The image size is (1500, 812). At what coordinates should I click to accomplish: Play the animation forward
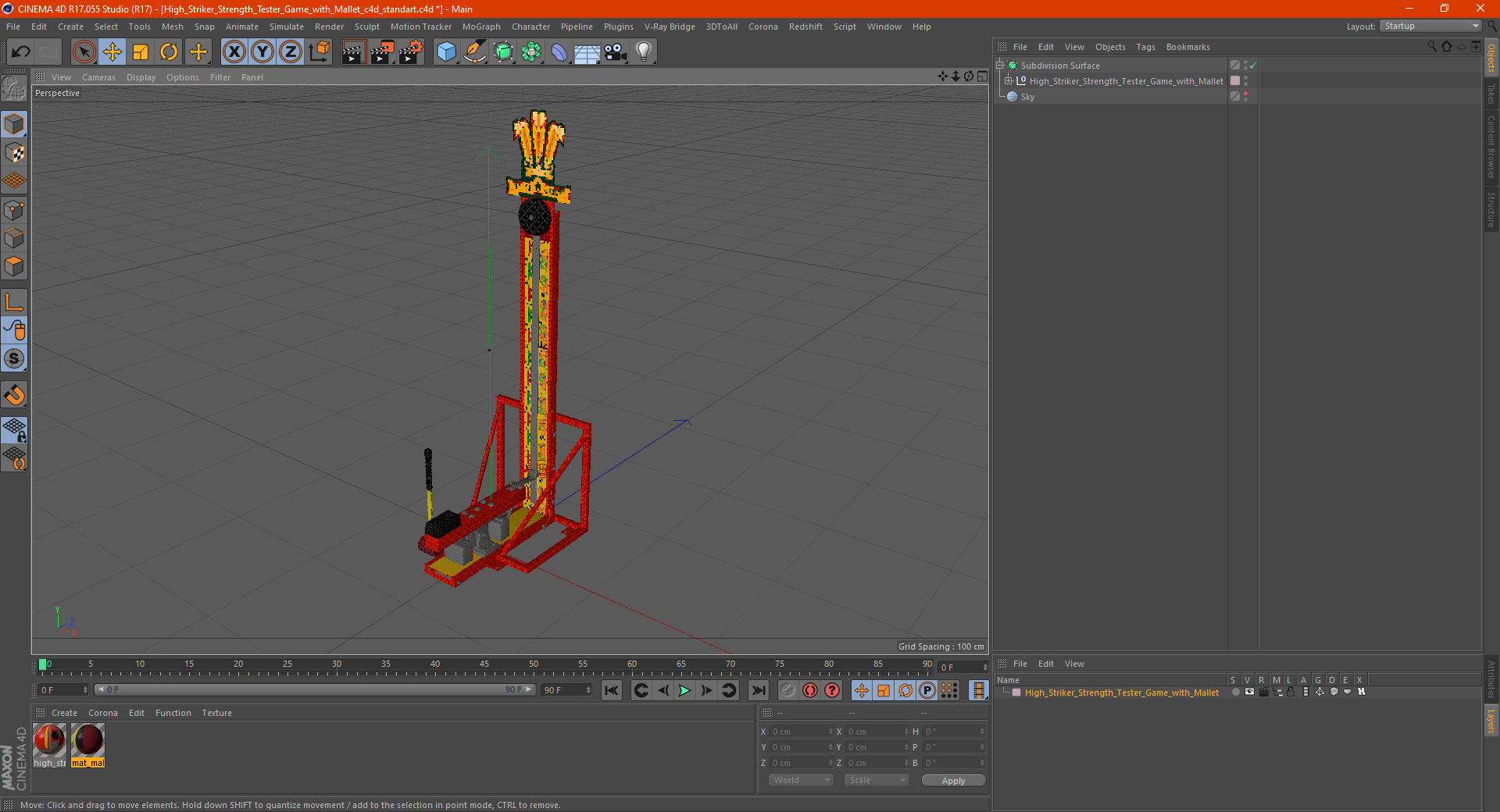684,690
